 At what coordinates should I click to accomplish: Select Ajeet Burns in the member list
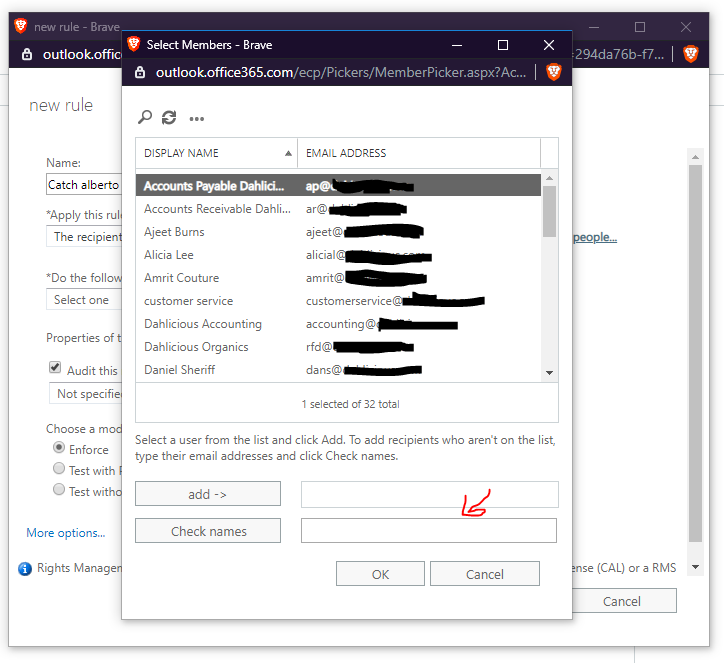[x=338, y=232]
